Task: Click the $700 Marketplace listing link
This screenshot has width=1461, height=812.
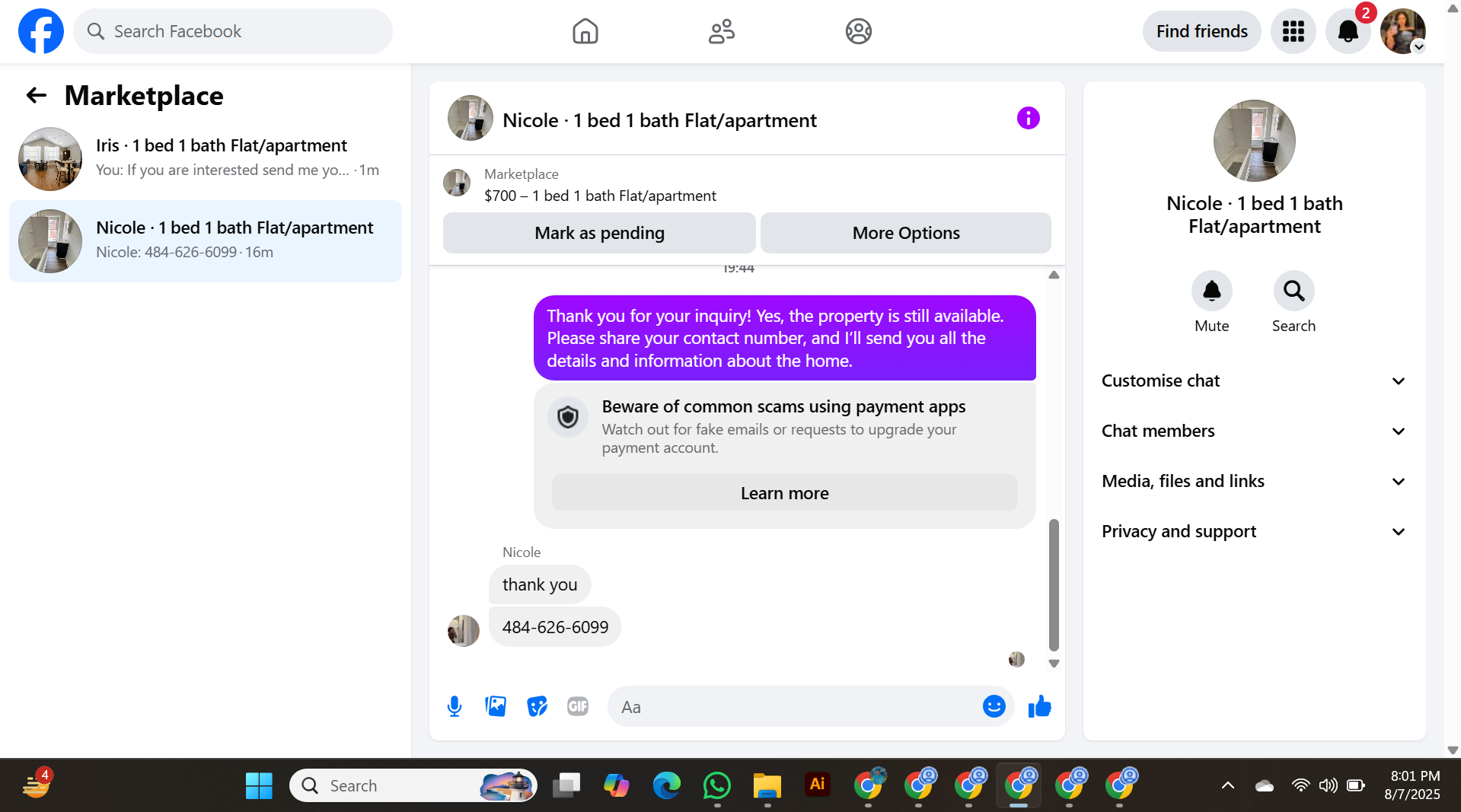Action: 600,196
